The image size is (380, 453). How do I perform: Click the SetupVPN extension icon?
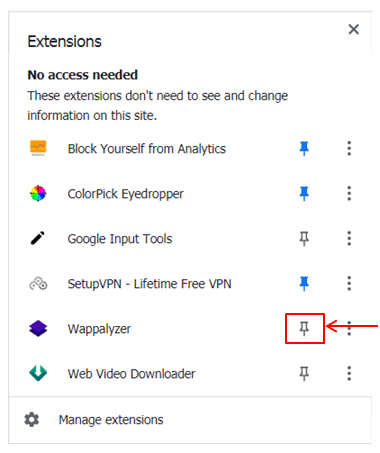click(38, 284)
